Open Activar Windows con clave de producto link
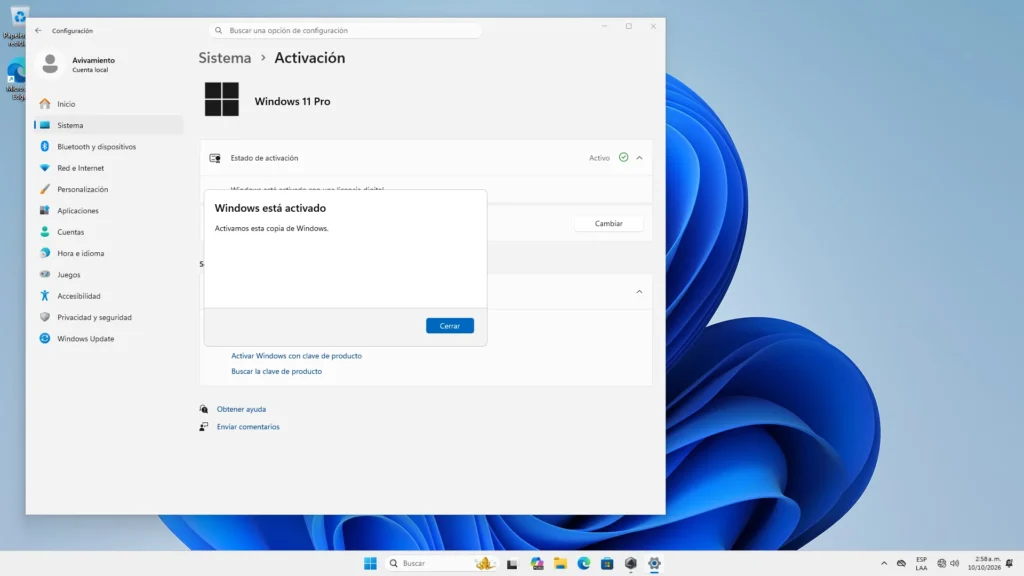Viewport: 1024px width, 576px height. [x=296, y=356]
